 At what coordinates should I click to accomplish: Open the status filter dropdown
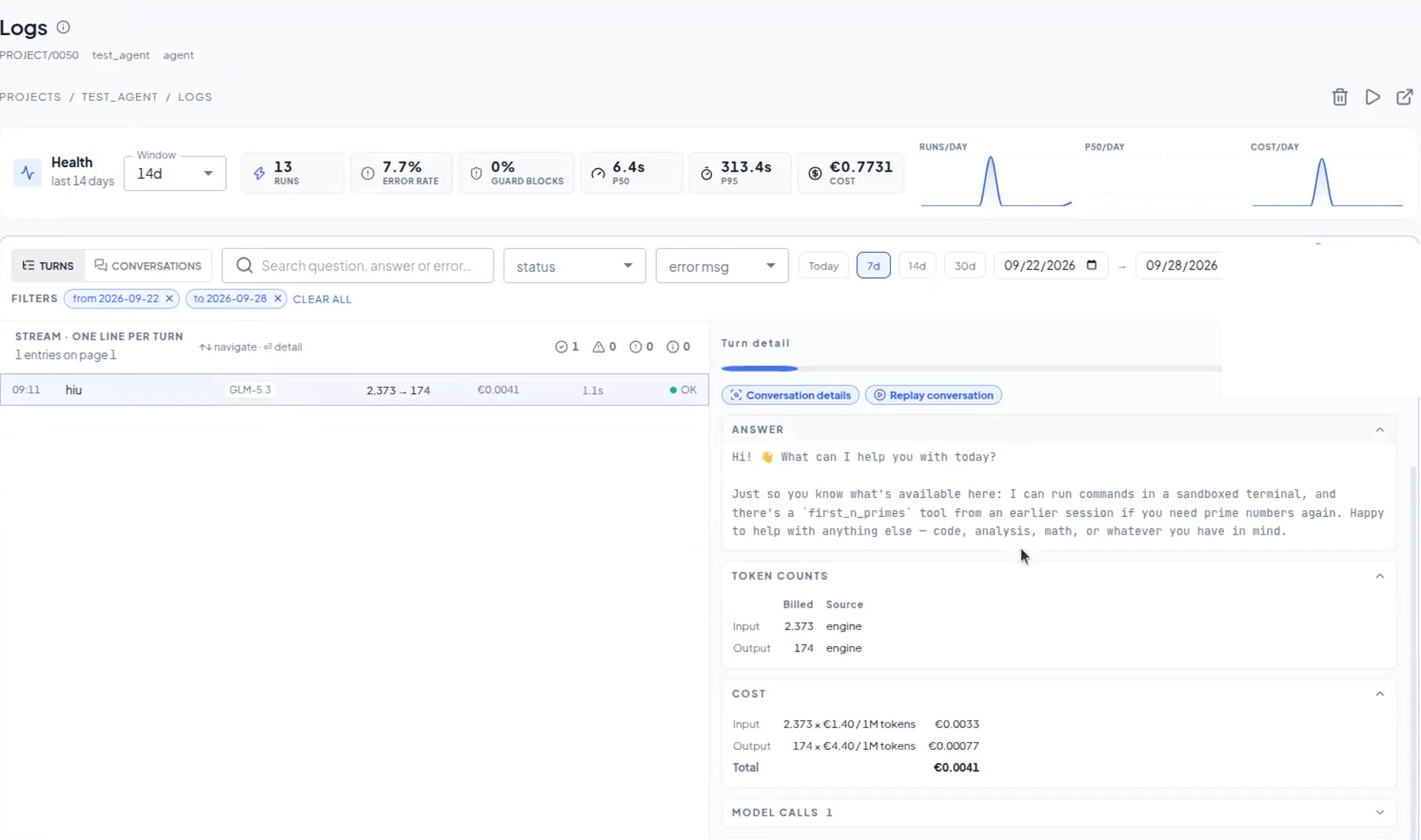click(575, 266)
